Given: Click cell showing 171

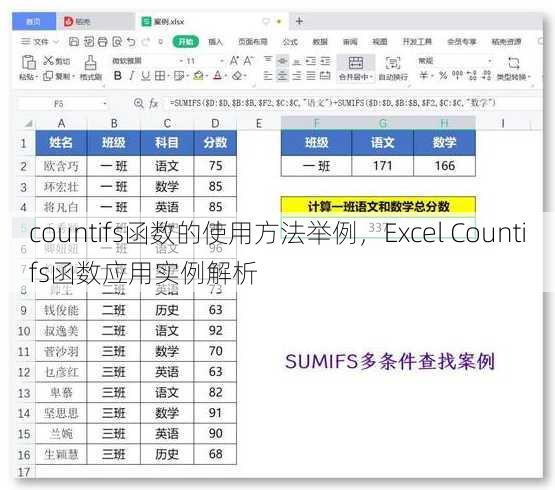Looking at the screenshot, I should click(x=382, y=166).
